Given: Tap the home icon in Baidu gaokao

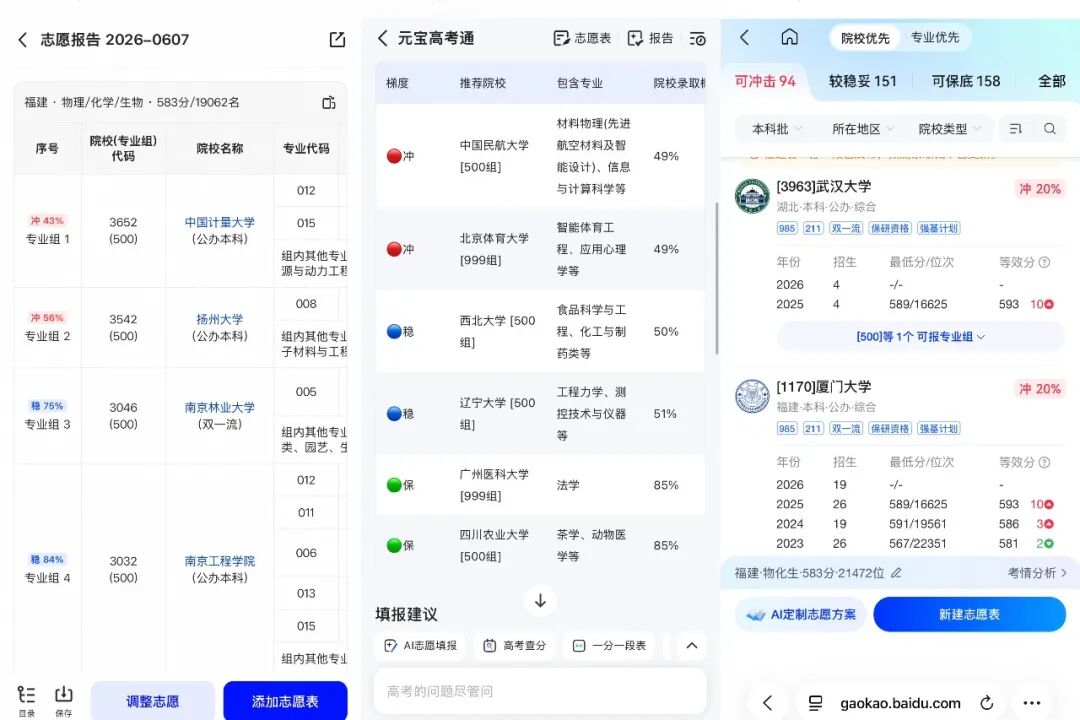Looking at the screenshot, I should pos(789,37).
